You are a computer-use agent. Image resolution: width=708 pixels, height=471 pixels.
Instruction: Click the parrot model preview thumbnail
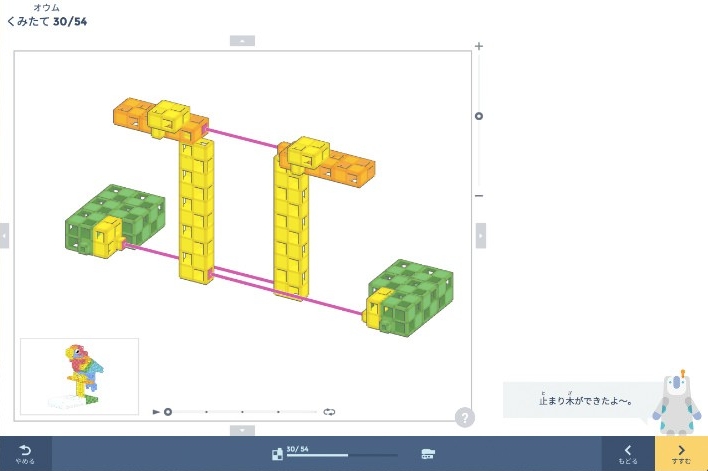[80, 376]
